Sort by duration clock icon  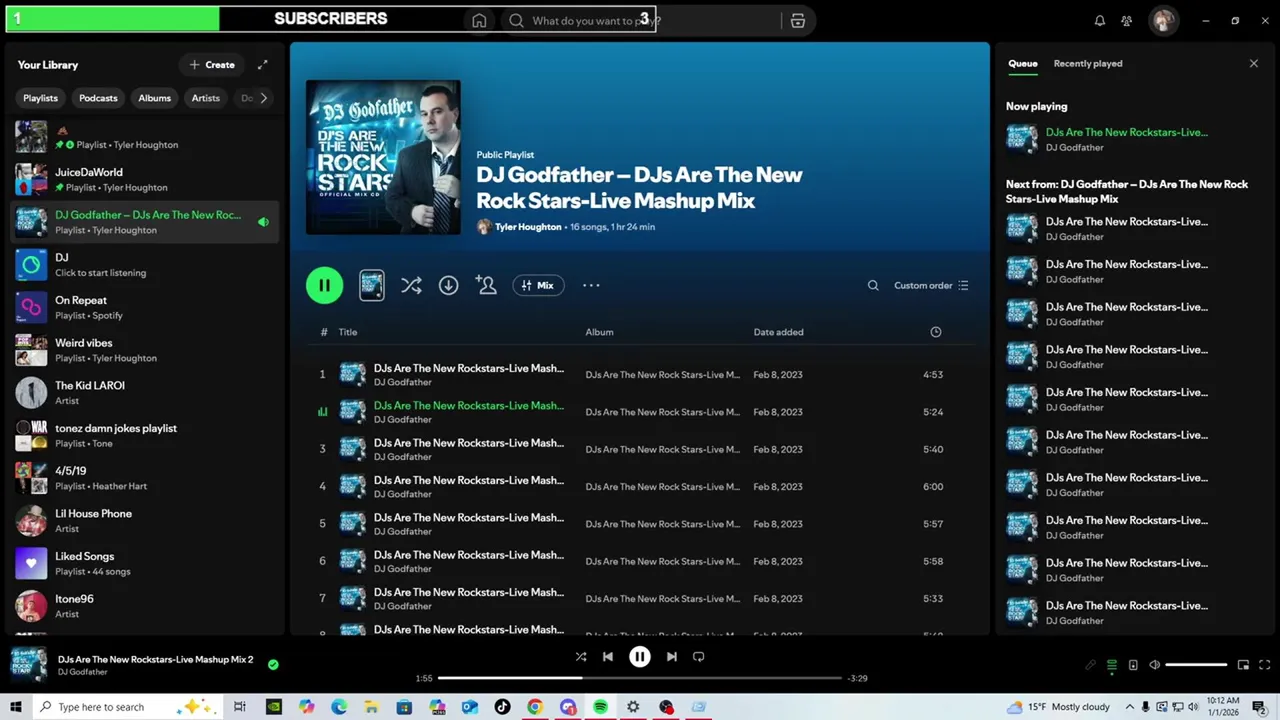(936, 332)
